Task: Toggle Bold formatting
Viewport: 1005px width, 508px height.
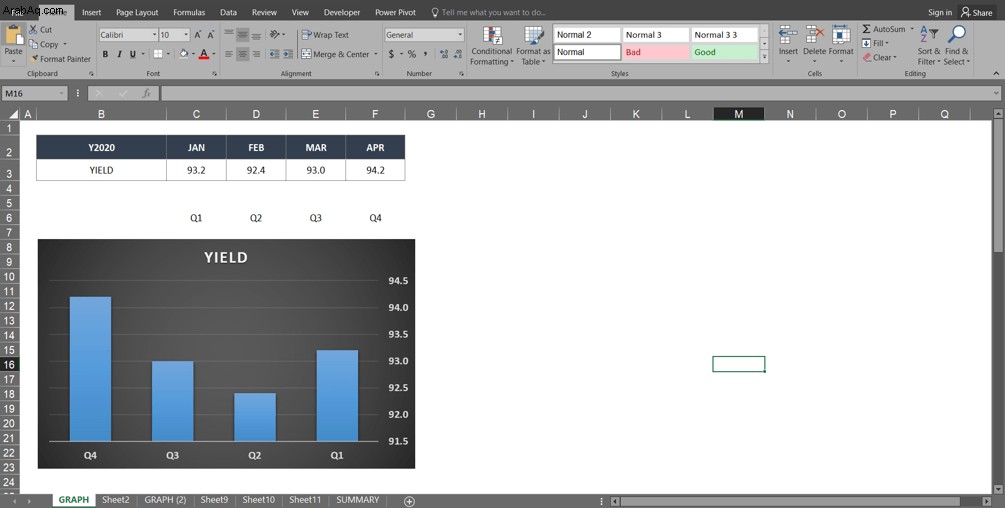Action: click(105, 54)
